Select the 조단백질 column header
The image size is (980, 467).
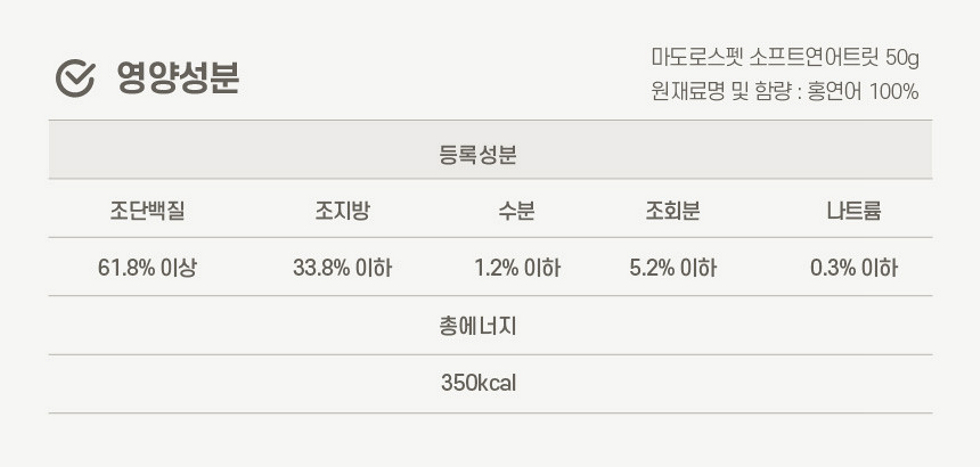[x=148, y=211]
